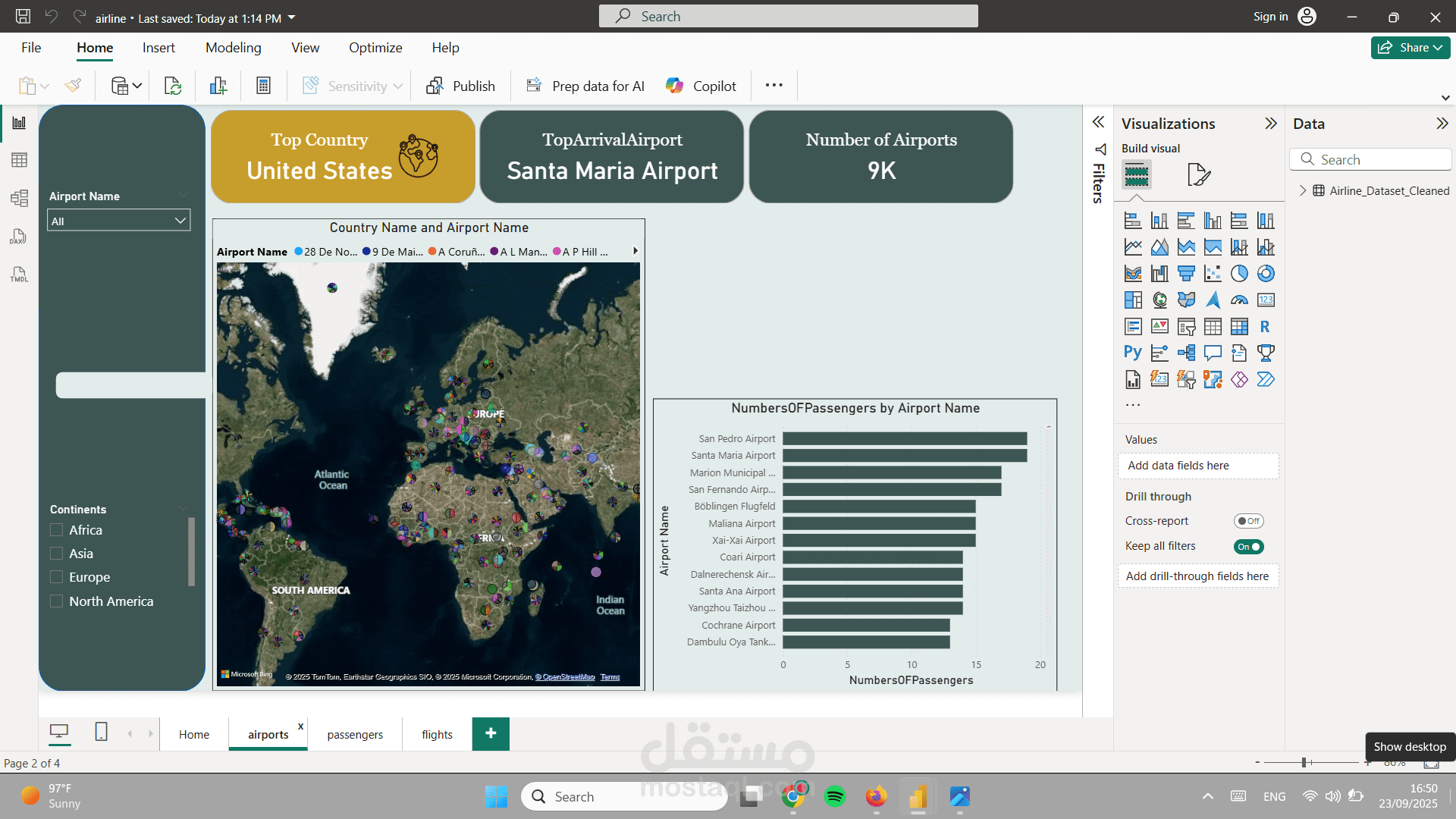Click the Publish button
Image resolution: width=1456 pixels, height=819 pixels.
461,86
